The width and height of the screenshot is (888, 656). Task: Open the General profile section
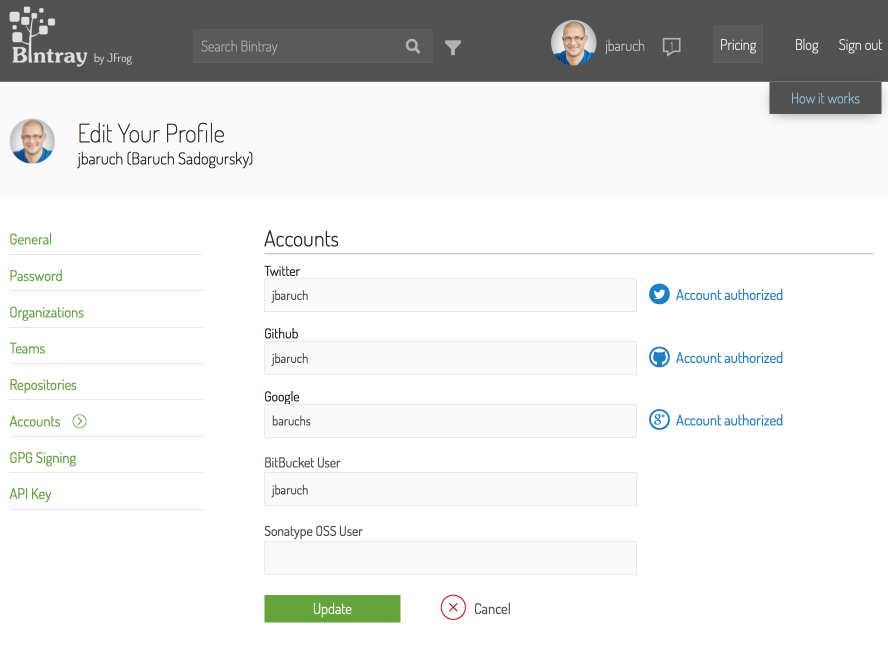[31, 240]
